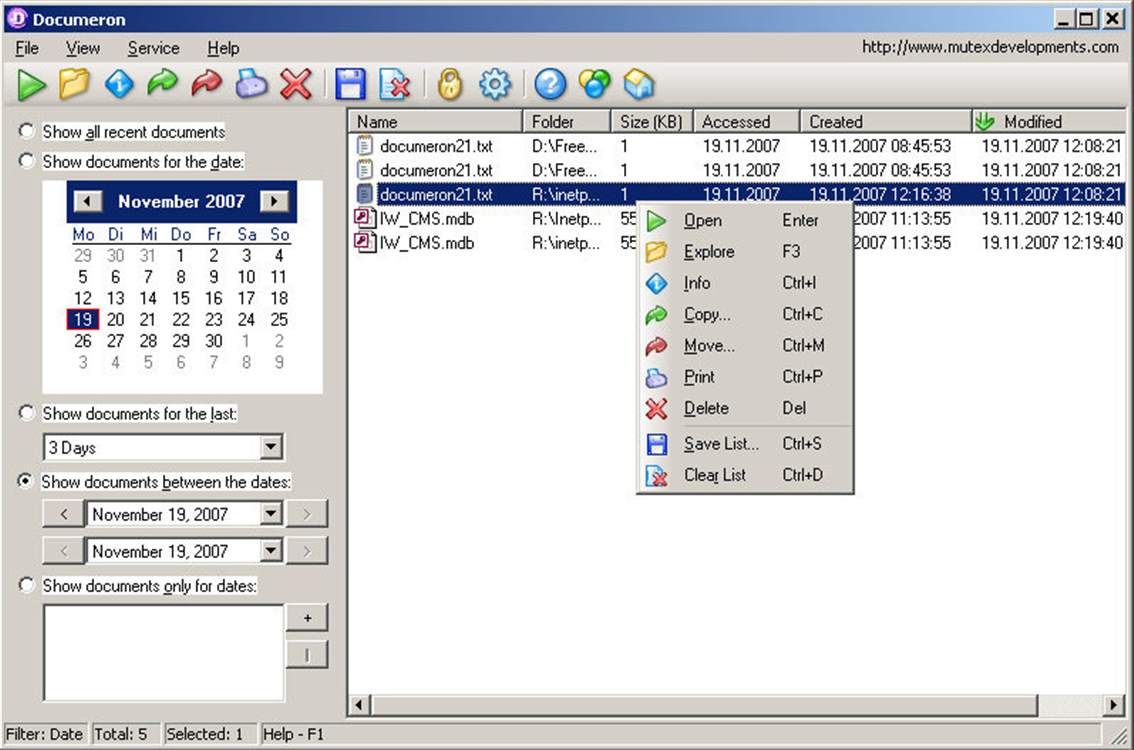Click the Clear List icon in context menu
The image size is (1134, 750).
point(657,475)
